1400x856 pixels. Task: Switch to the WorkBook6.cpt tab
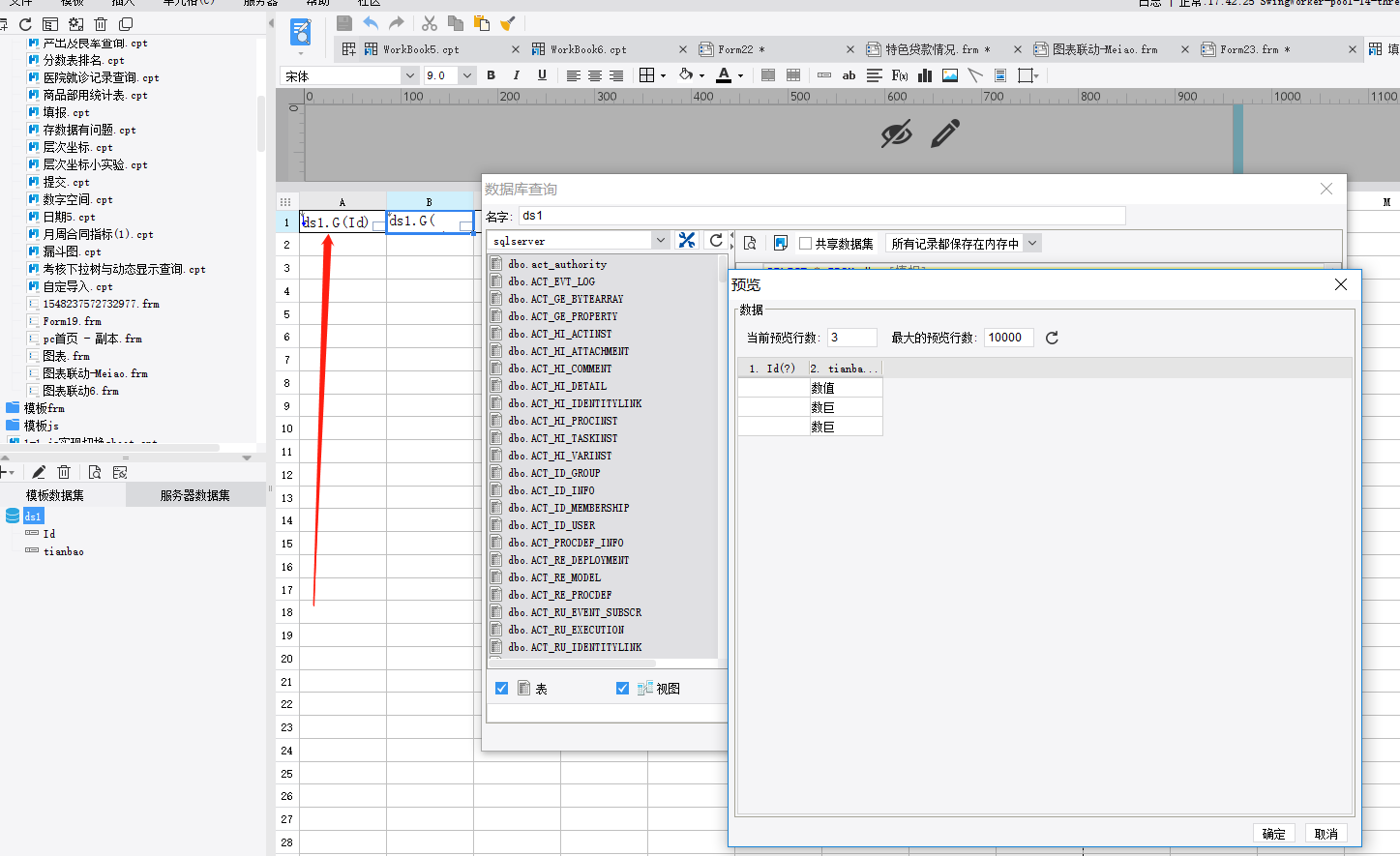point(588,49)
